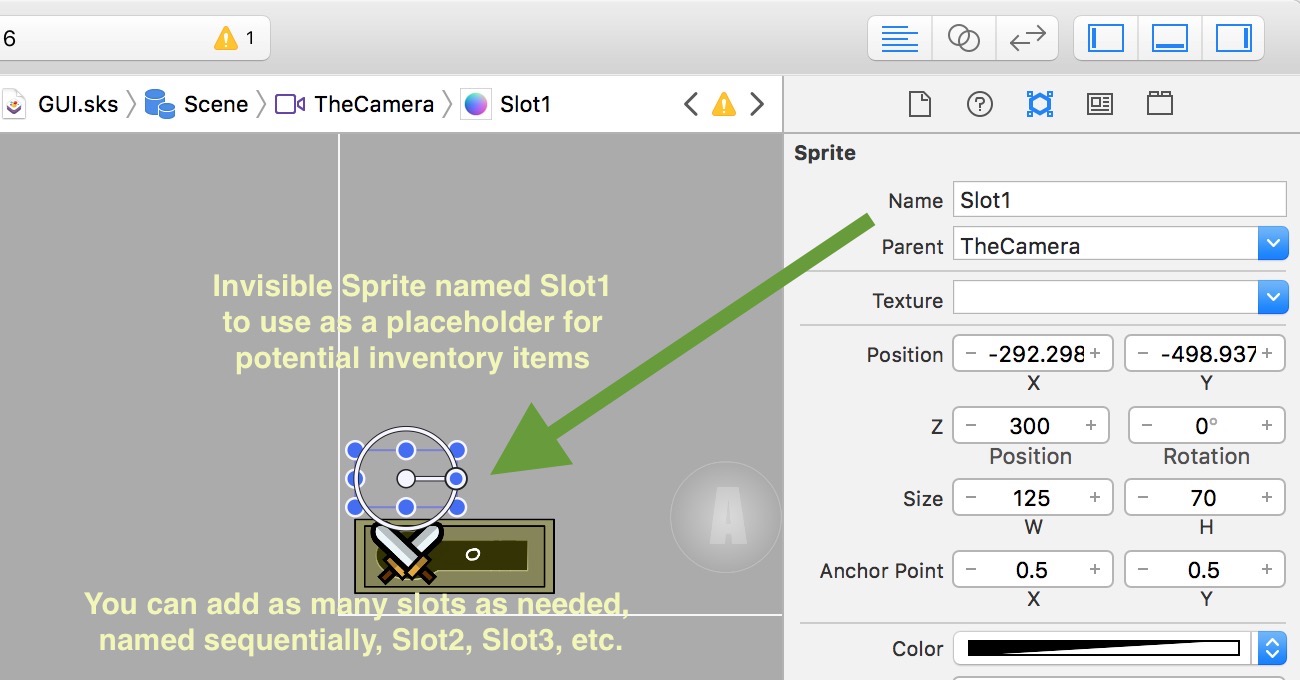Switch to the Assistant editor
Image resolution: width=1300 pixels, height=680 pixels.
coord(963,39)
